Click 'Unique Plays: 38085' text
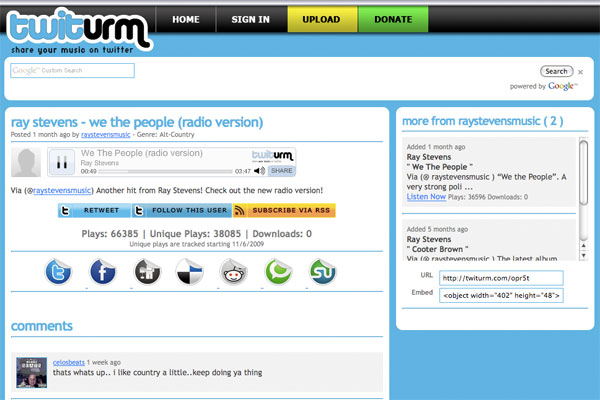 click(x=195, y=234)
